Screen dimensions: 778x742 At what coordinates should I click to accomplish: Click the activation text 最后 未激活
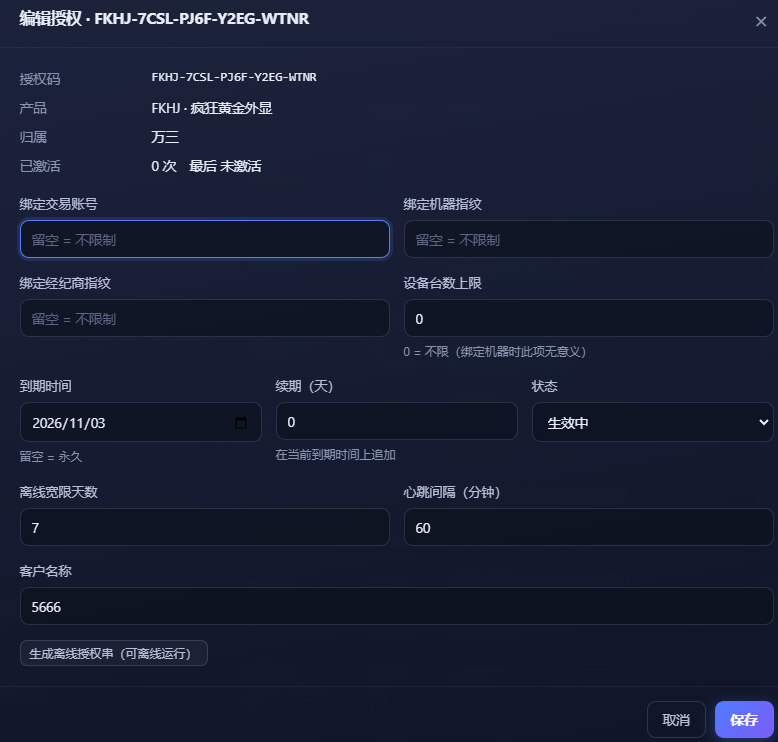[x=225, y=166]
